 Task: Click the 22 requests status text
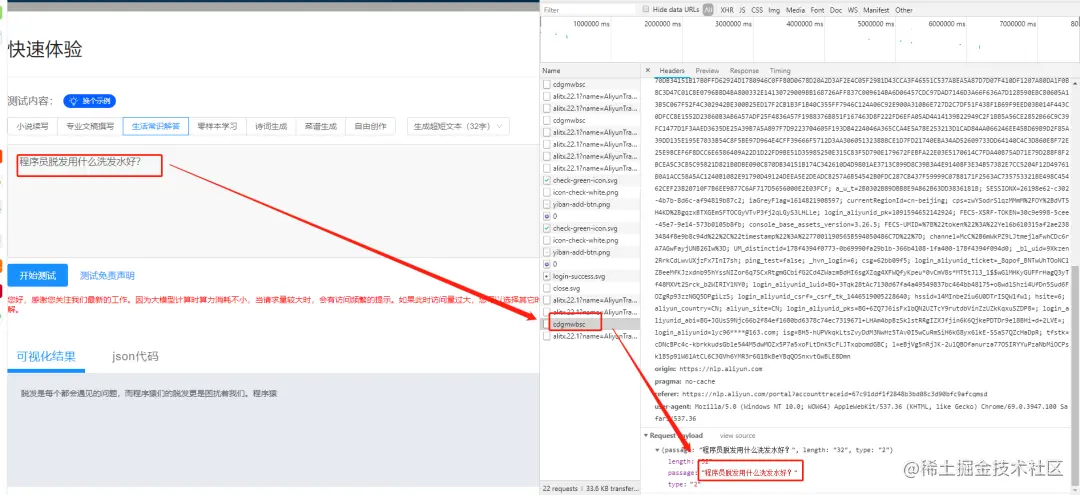[x=559, y=489]
